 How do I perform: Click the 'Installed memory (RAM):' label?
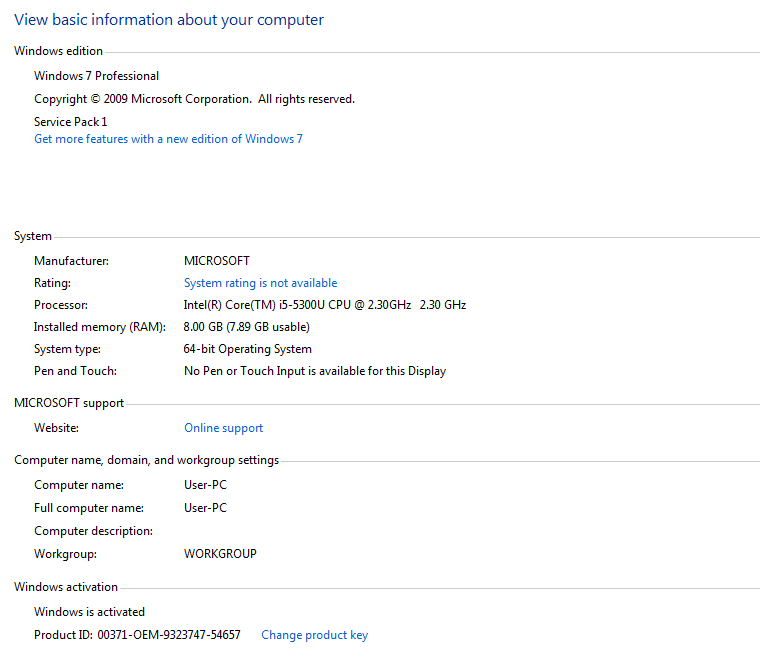click(x=100, y=327)
